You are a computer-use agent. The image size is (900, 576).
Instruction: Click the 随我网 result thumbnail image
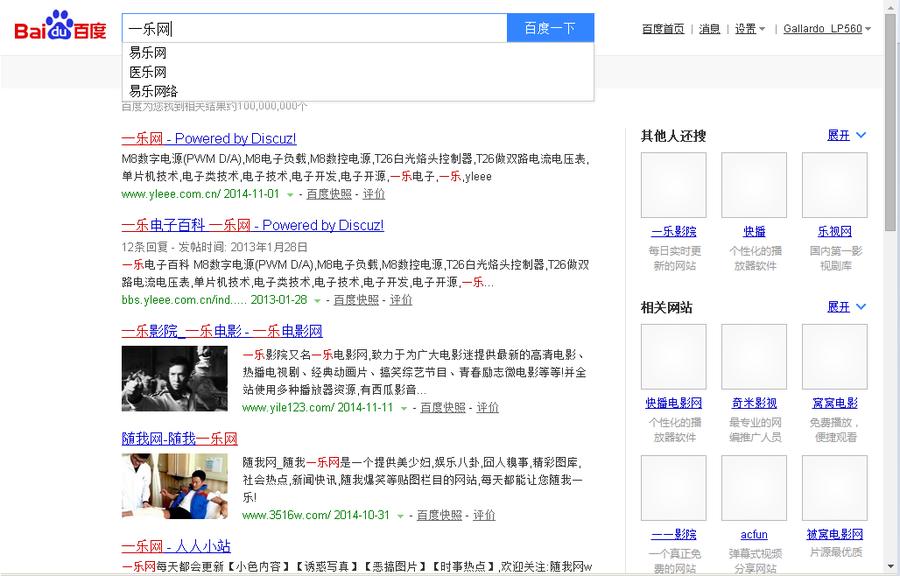pos(174,486)
